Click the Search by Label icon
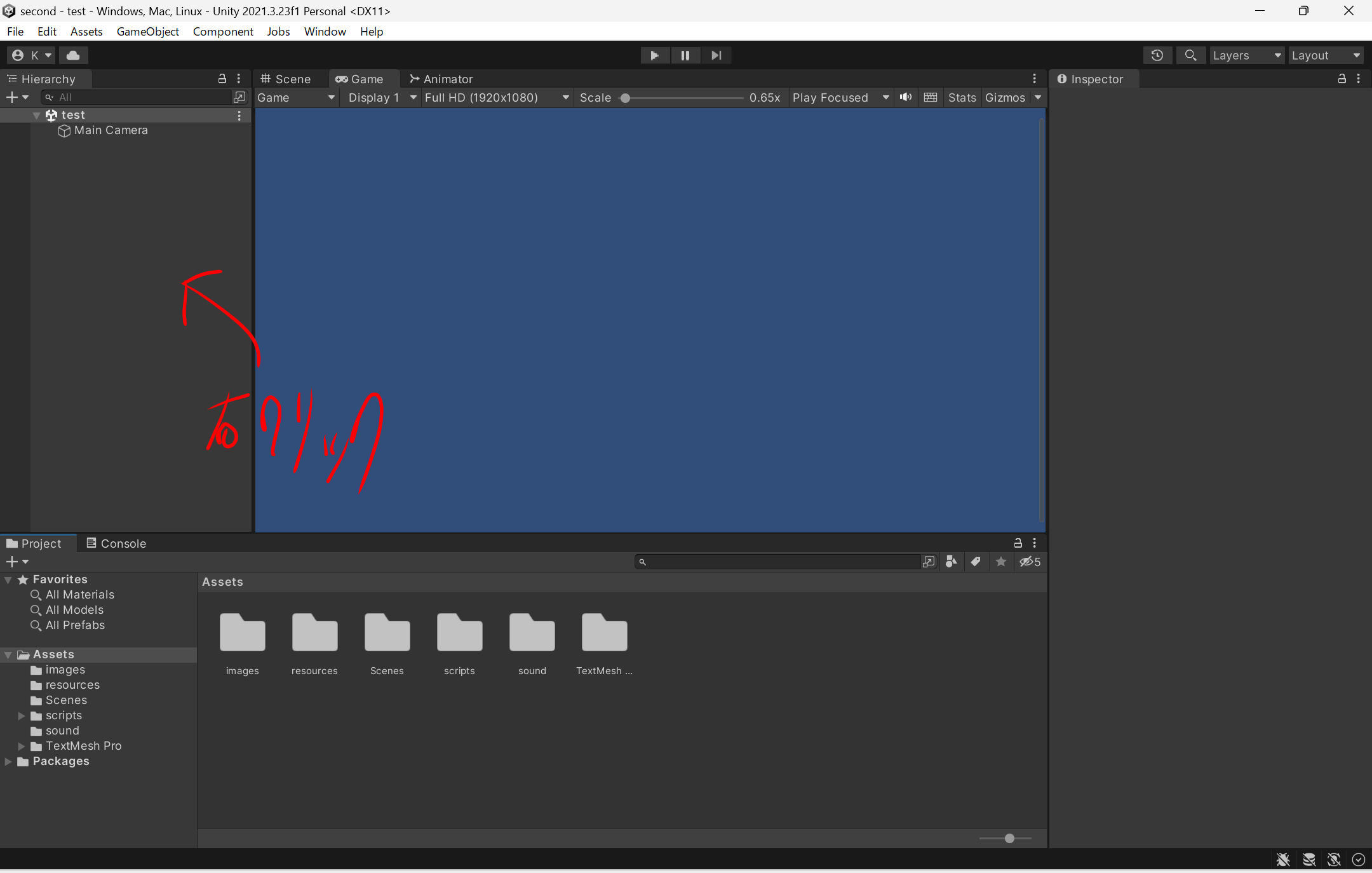 tap(976, 562)
